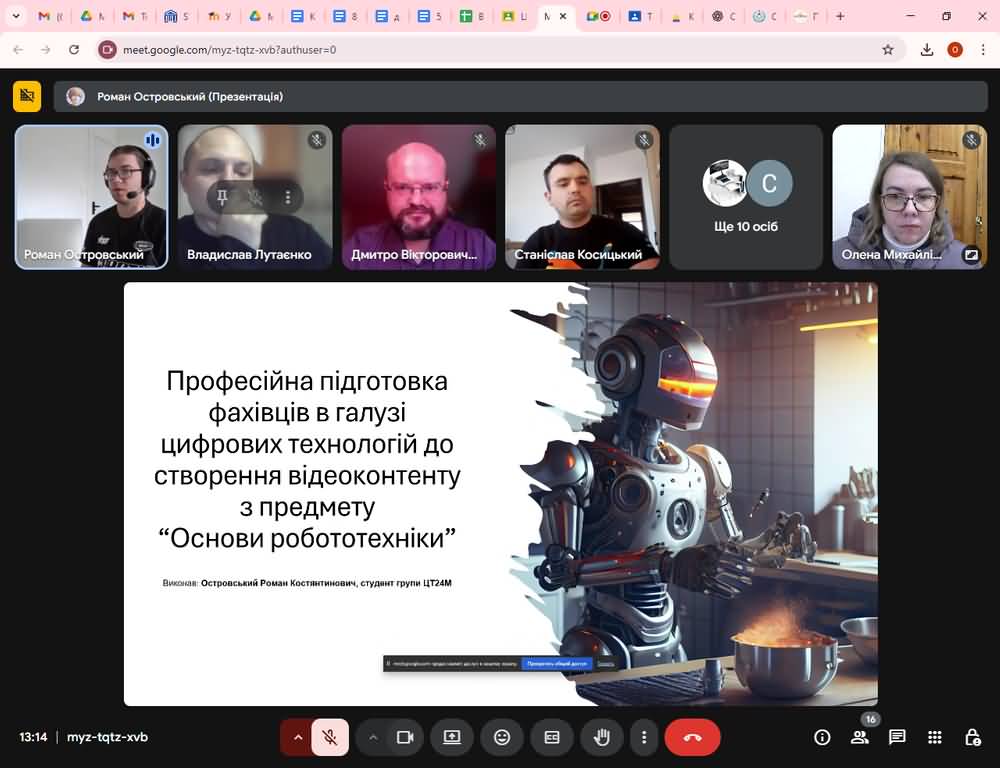
Task: Click the 'Ще 10 осіб' tile
Action: 746,197
